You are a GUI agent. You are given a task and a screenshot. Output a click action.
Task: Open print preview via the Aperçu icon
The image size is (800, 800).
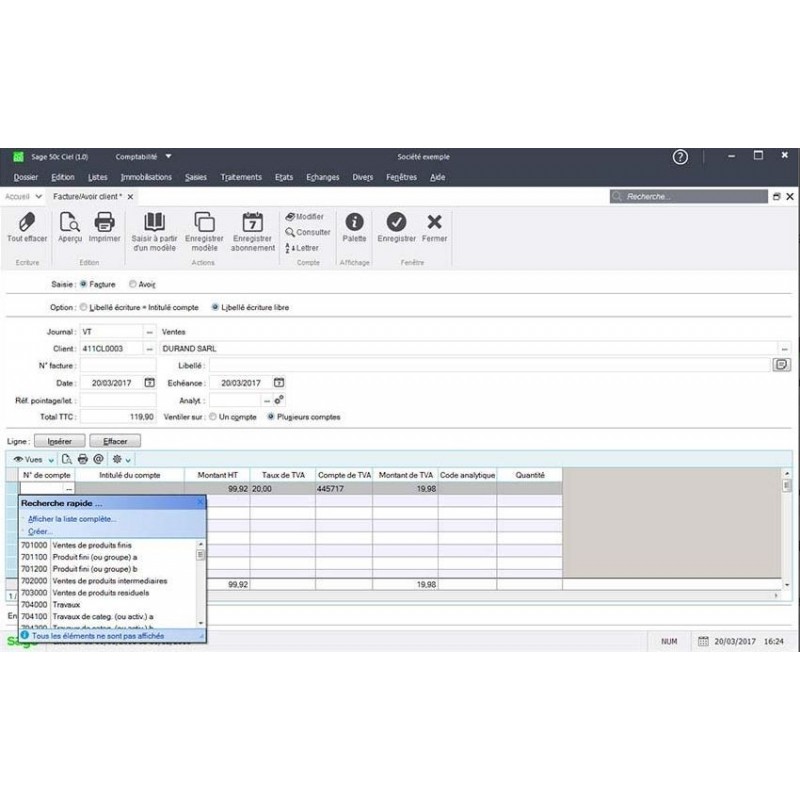point(68,224)
